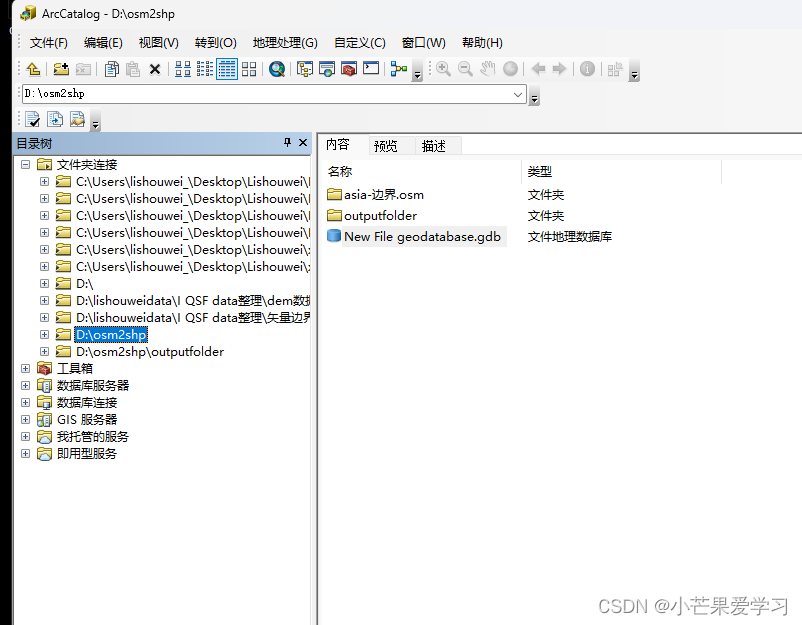Viewport: 802px width, 625px height.
Task: Click the Validate Metadata icon
Action: [x=33, y=119]
